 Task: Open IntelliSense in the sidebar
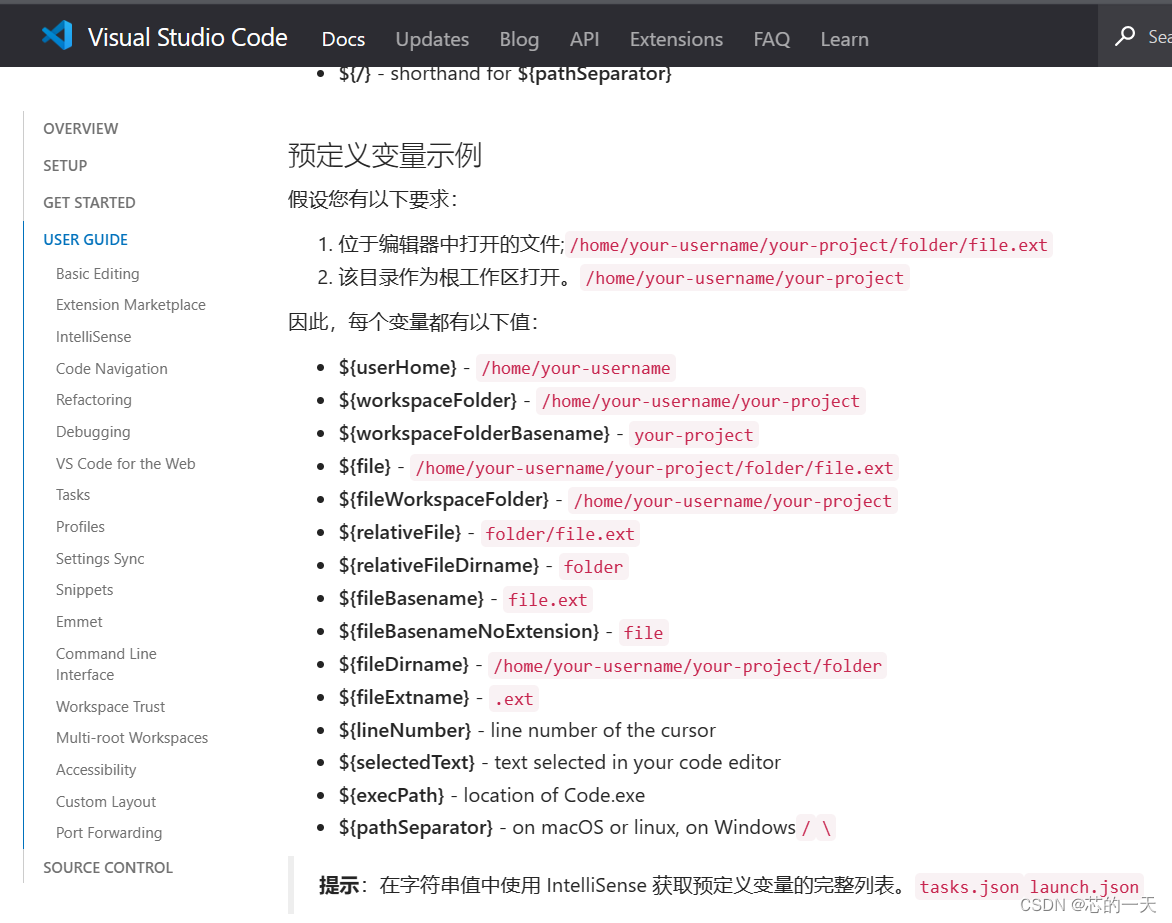click(93, 337)
